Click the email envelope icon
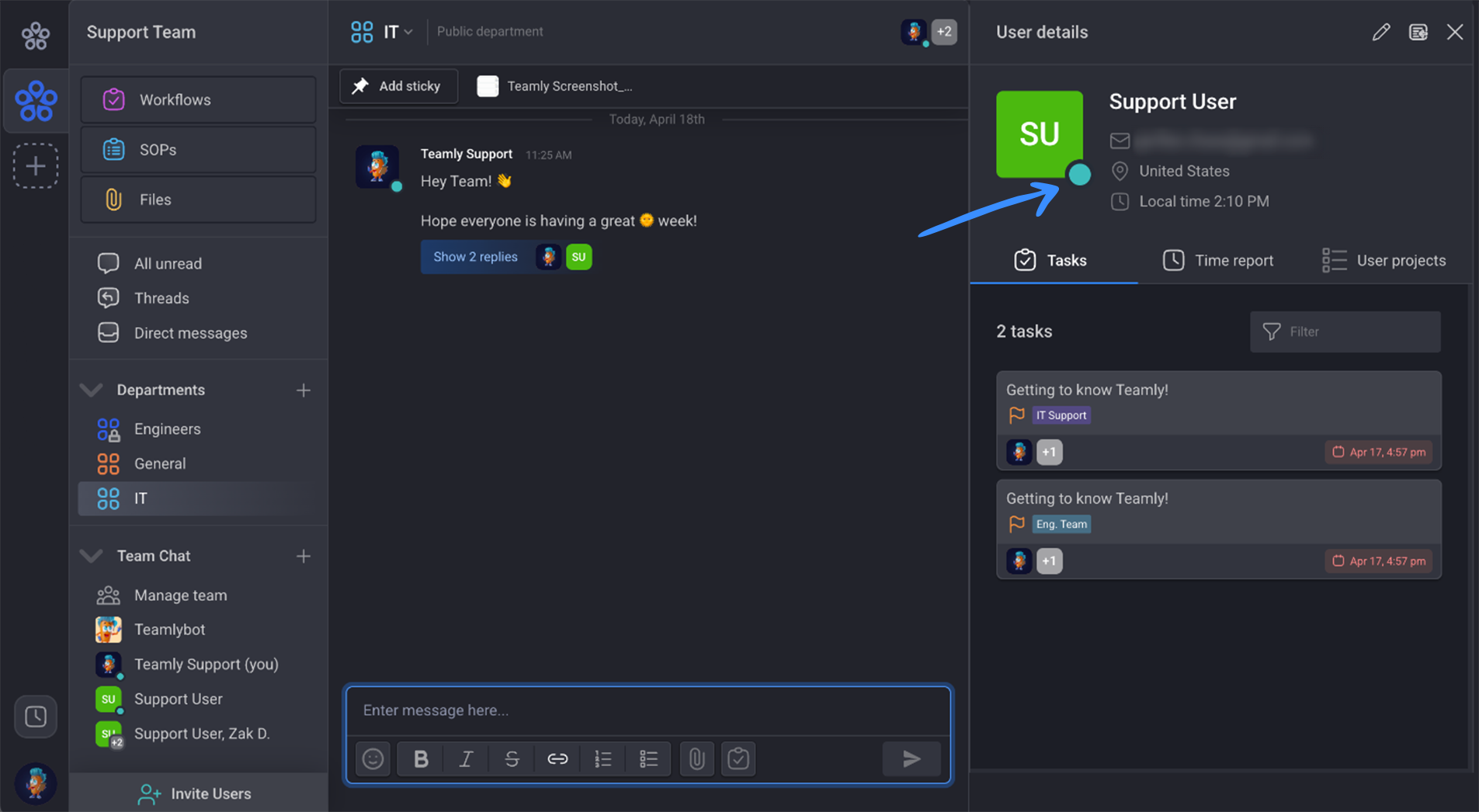1479x812 pixels. [1120, 141]
